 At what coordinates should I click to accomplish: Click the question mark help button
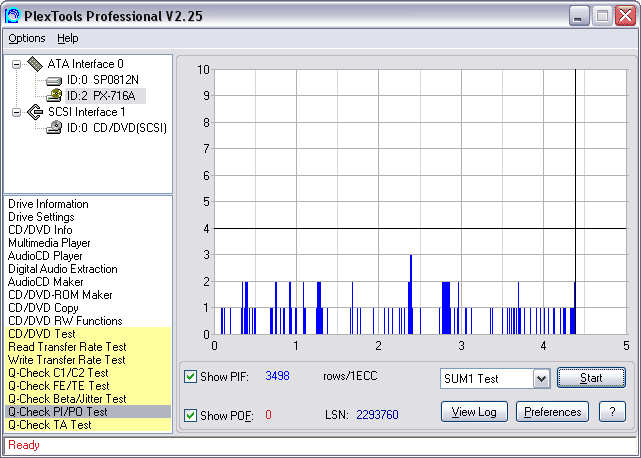(612, 412)
